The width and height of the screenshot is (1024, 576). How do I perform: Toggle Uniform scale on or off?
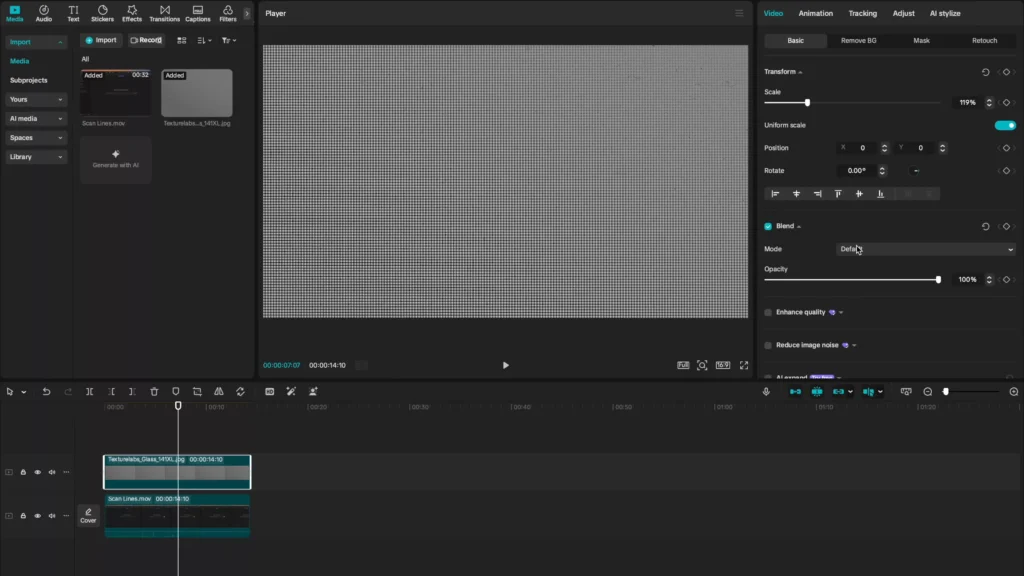(x=1006, y=125)
